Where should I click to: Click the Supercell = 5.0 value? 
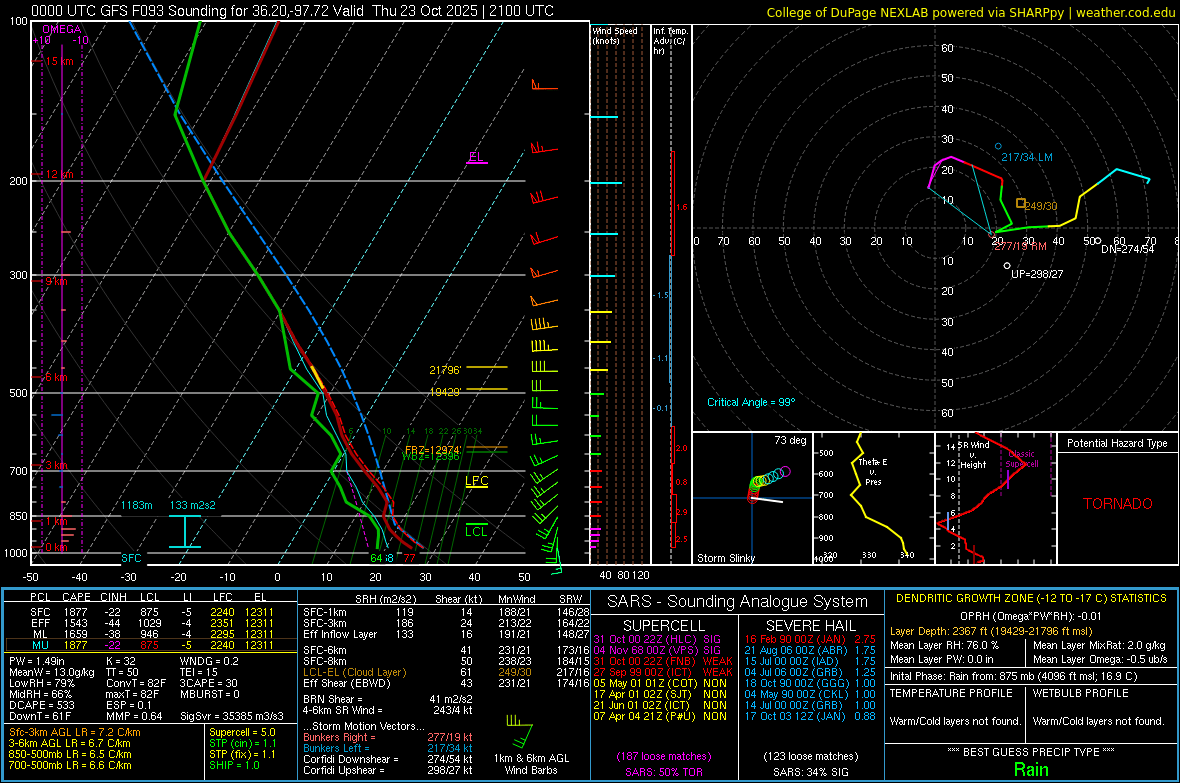tap(242, 732)
